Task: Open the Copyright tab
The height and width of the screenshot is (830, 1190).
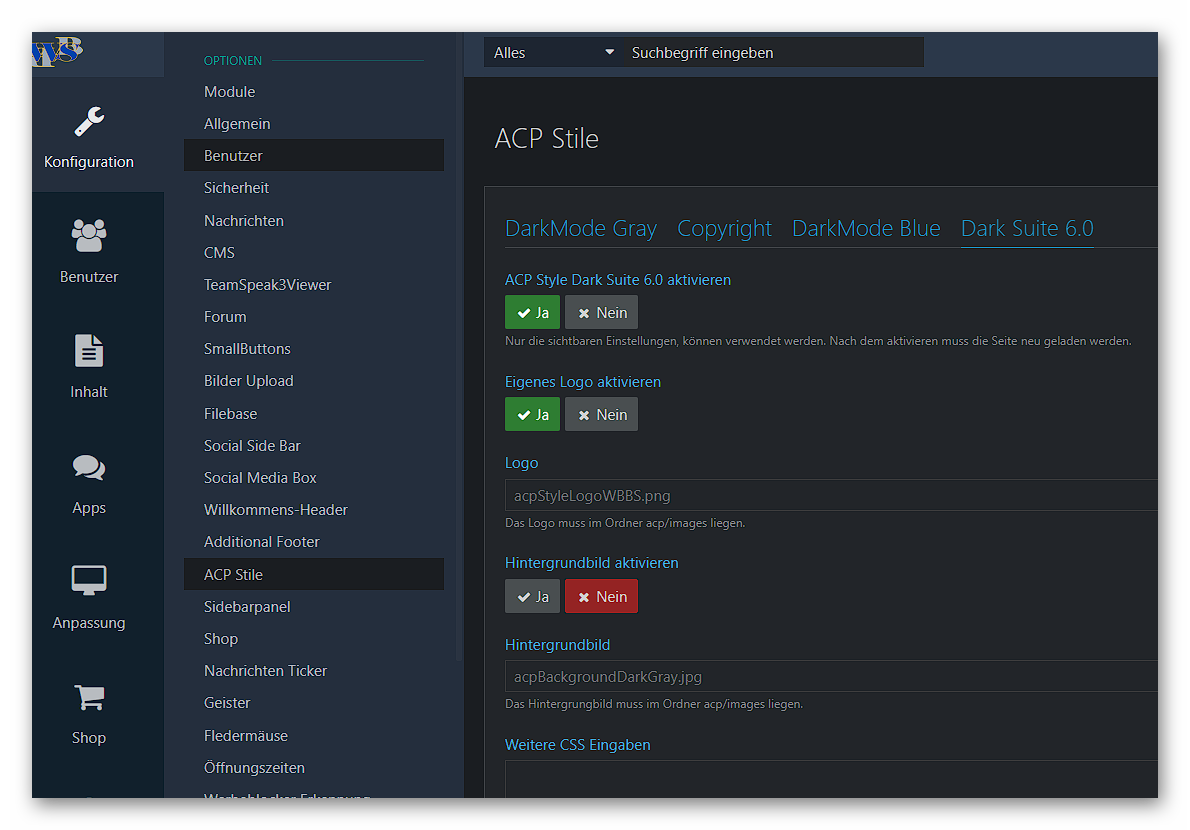Action: coord(724,228)
